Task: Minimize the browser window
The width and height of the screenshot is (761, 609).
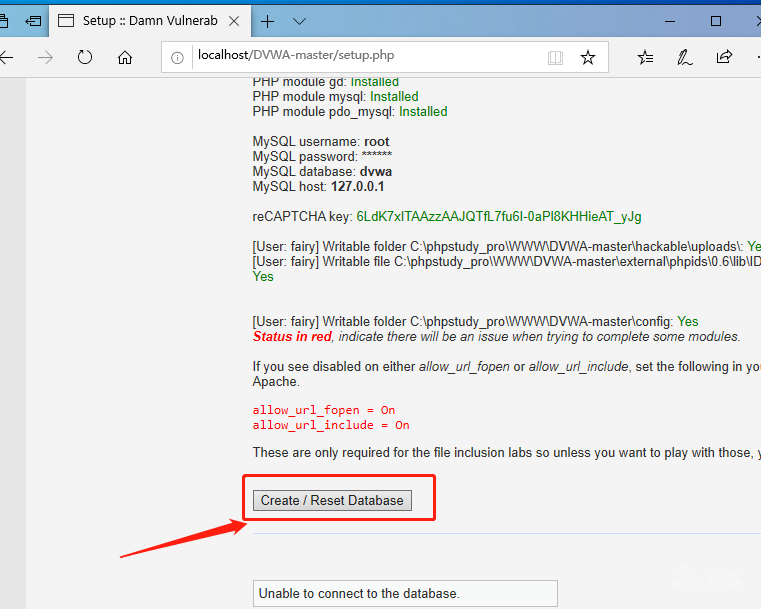Action: coord(670,21)
